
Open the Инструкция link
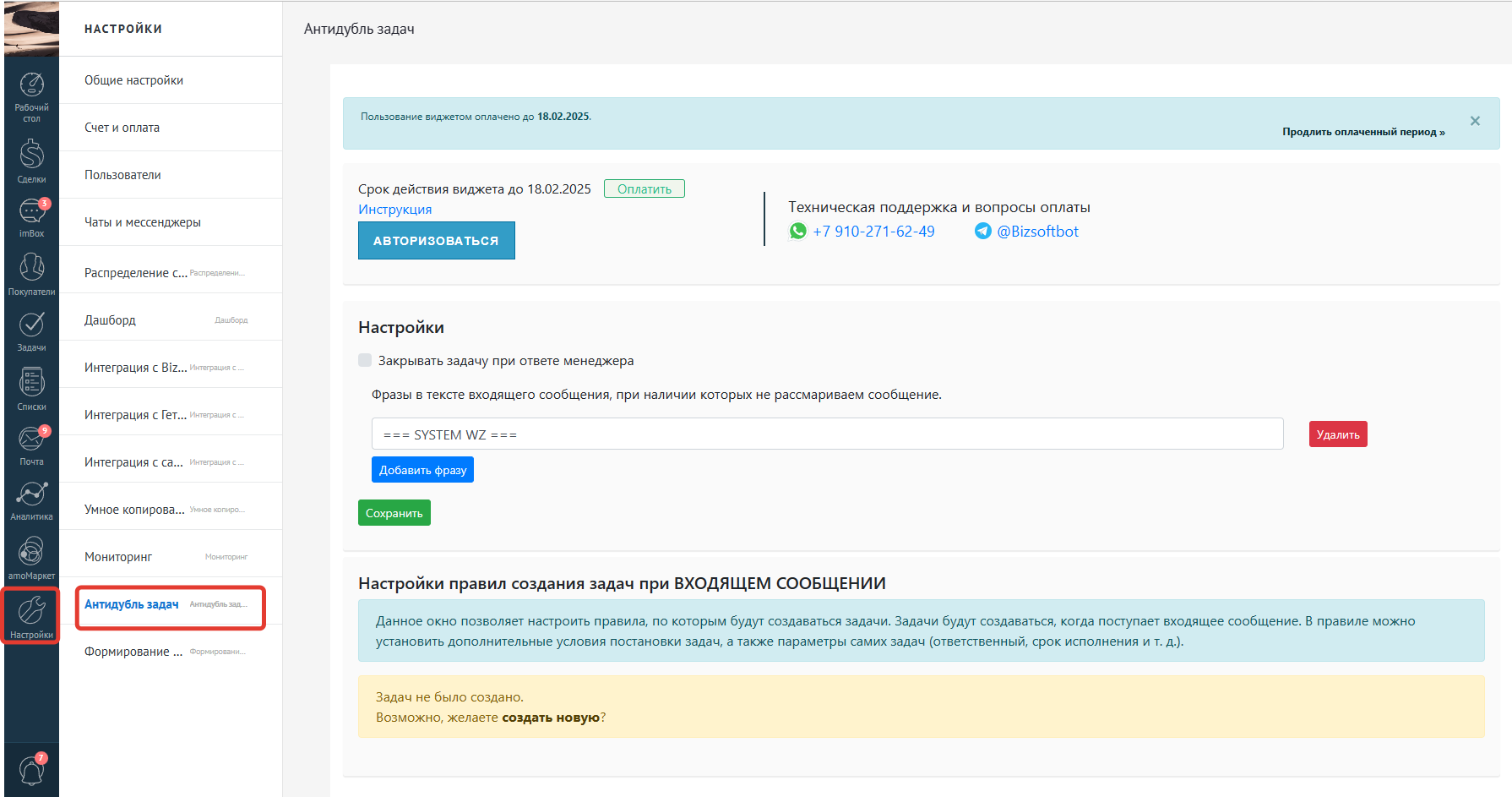pos(394,210)
